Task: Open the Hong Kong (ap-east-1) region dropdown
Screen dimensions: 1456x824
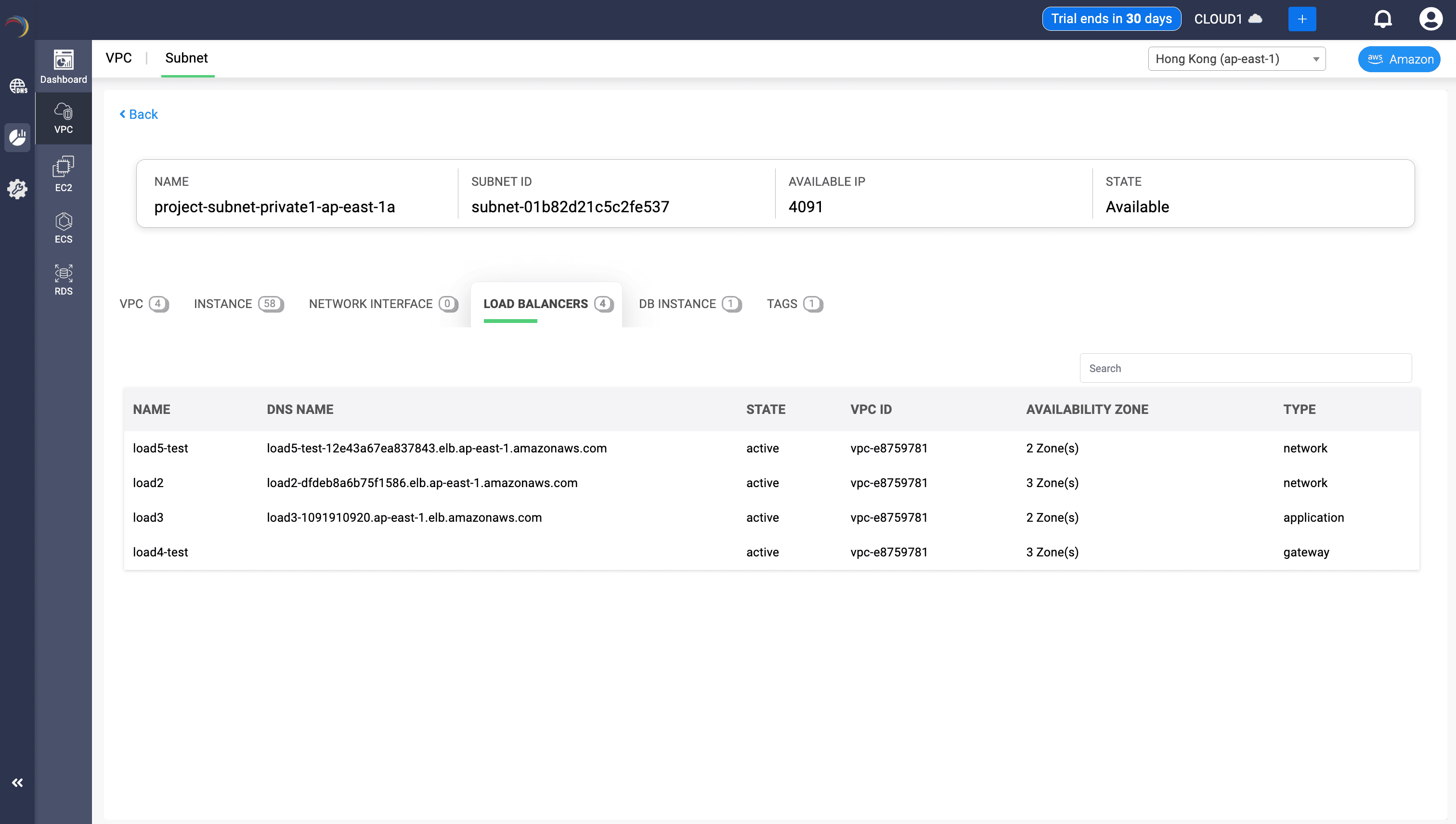Action: pos(1236,58)
